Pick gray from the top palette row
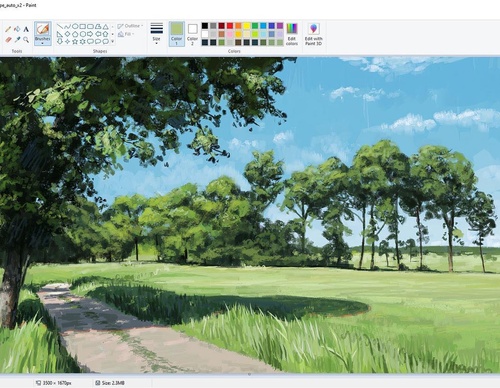This screenshot has width=500, height=388. pyautogui.click(x=213, y=26)
